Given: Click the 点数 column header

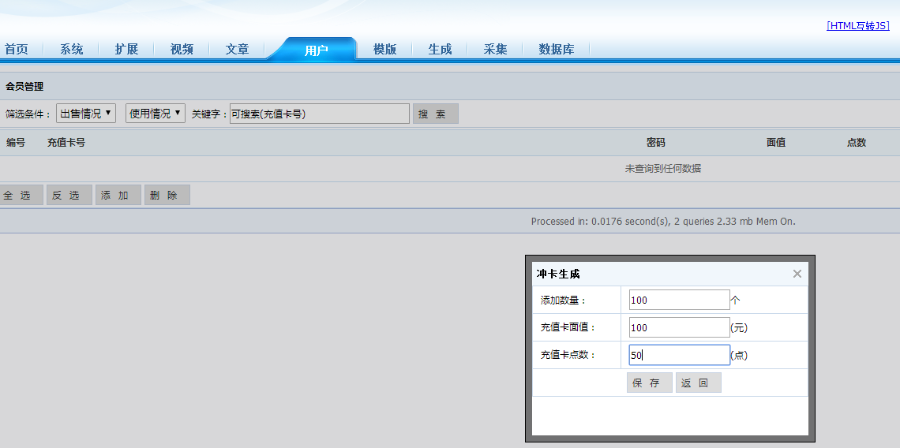Looking at the screenshot, I should [856, 143].
